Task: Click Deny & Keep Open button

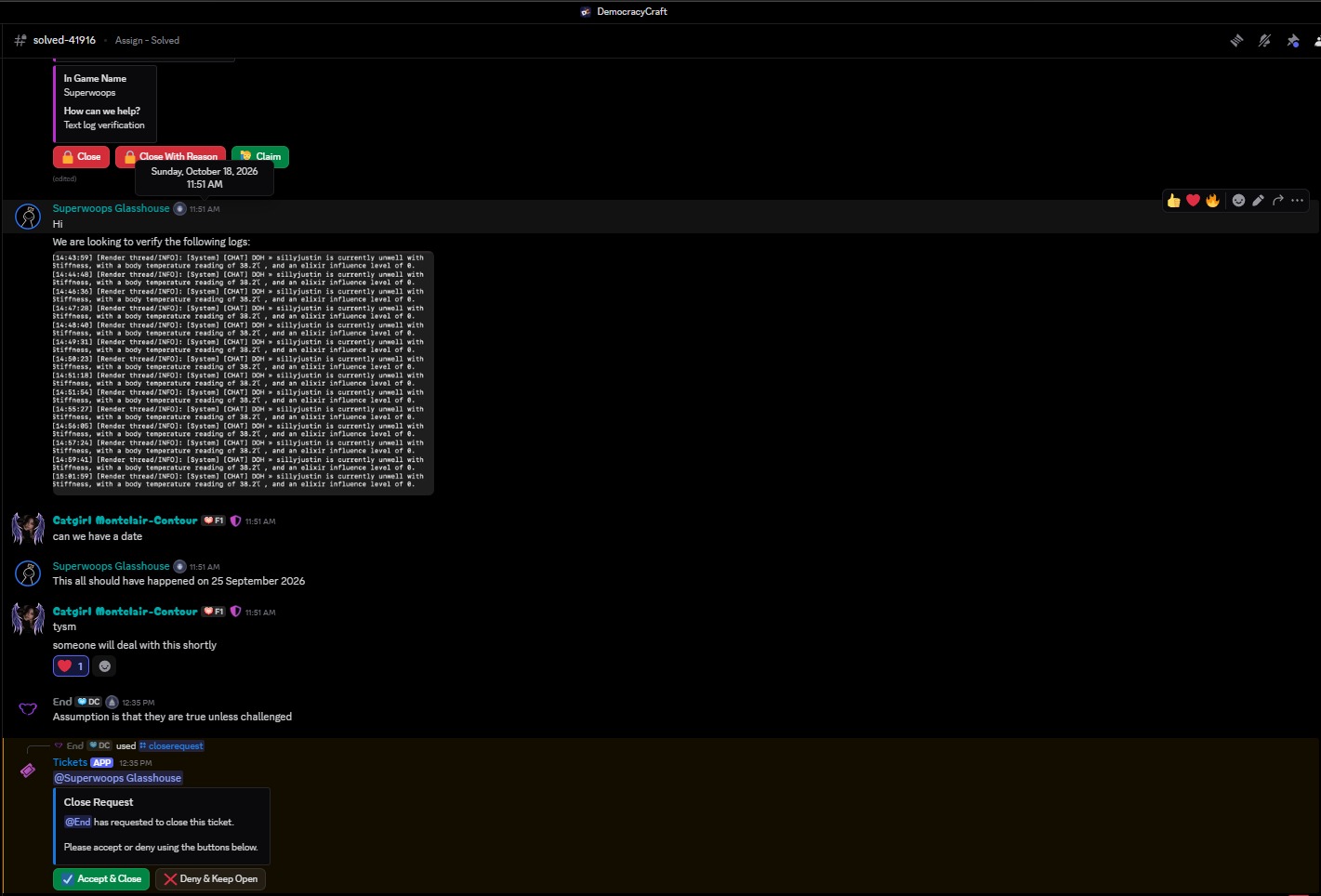Action: 210,879
